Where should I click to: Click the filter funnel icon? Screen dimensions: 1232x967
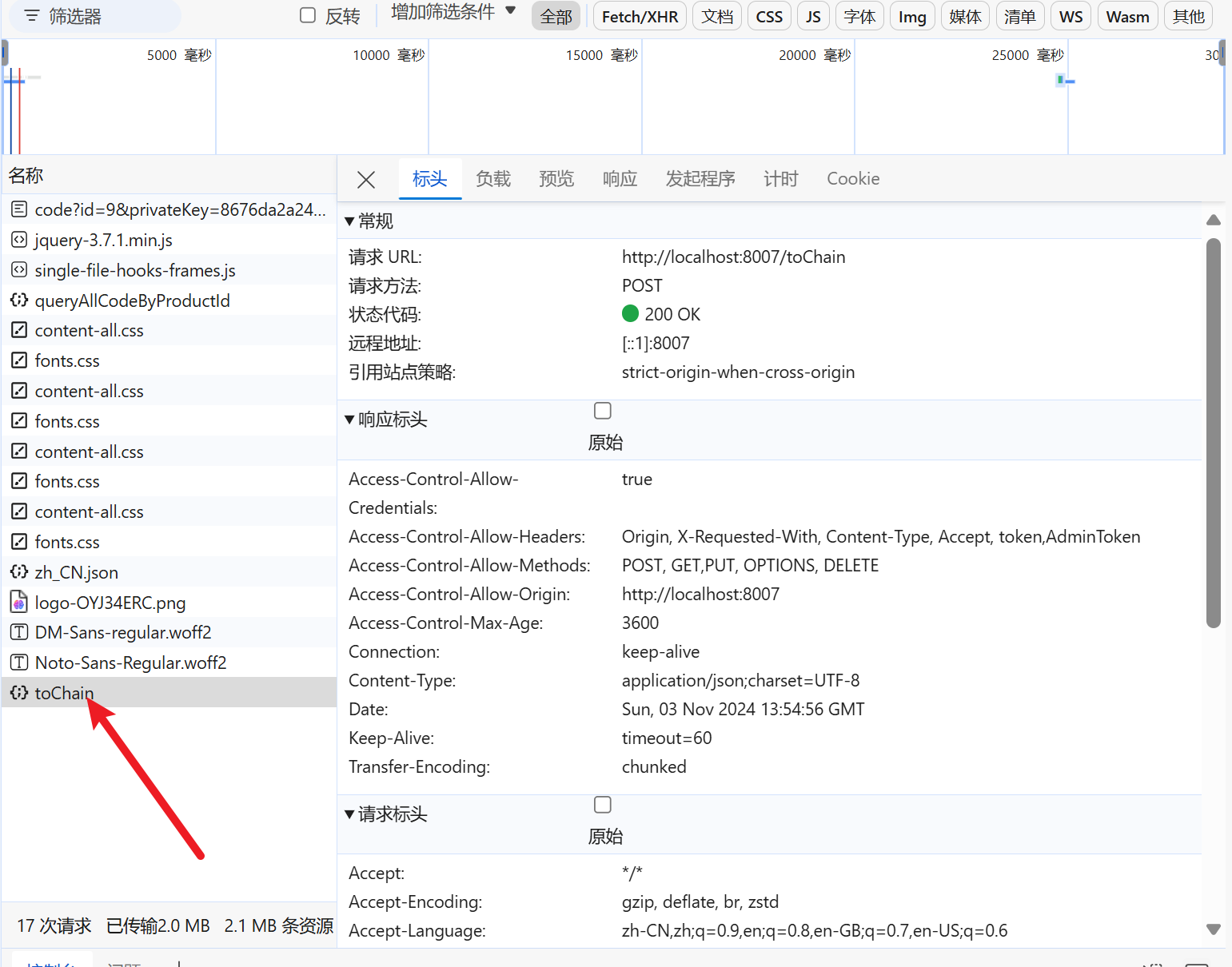(x=31, y=16)
